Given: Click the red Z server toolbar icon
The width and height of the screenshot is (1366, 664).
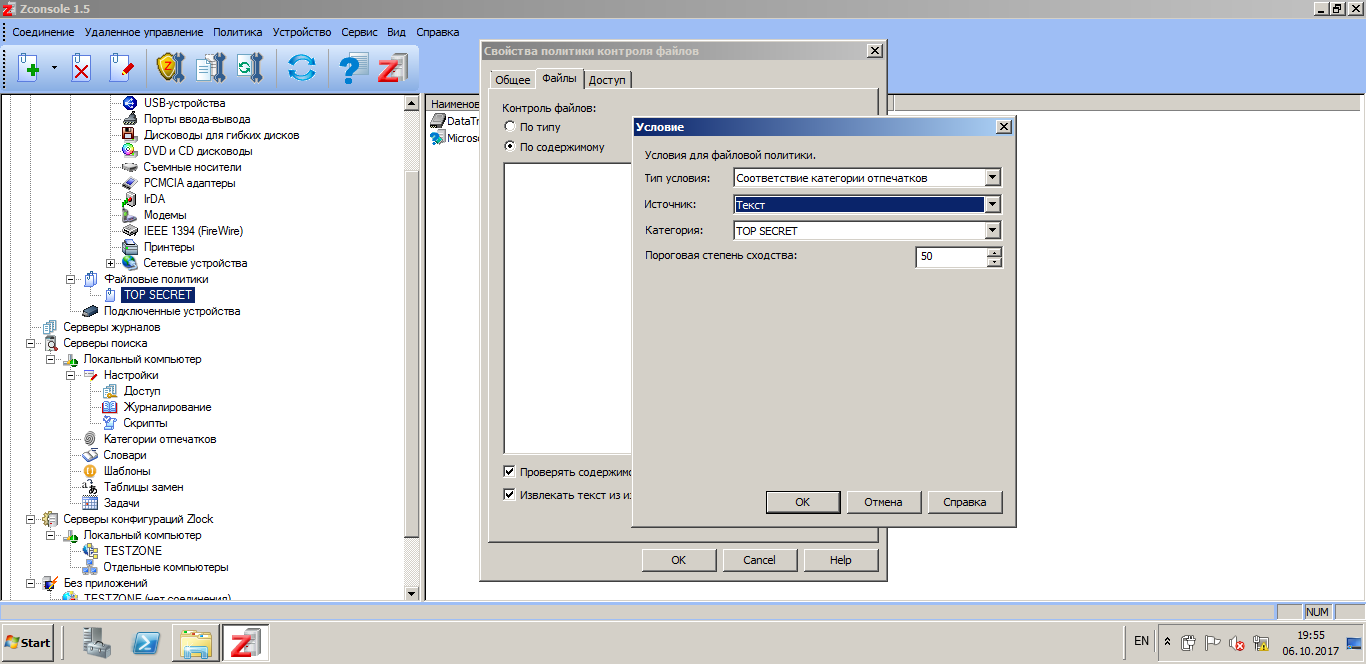Looking at the screenshot, I should point(392,68).
